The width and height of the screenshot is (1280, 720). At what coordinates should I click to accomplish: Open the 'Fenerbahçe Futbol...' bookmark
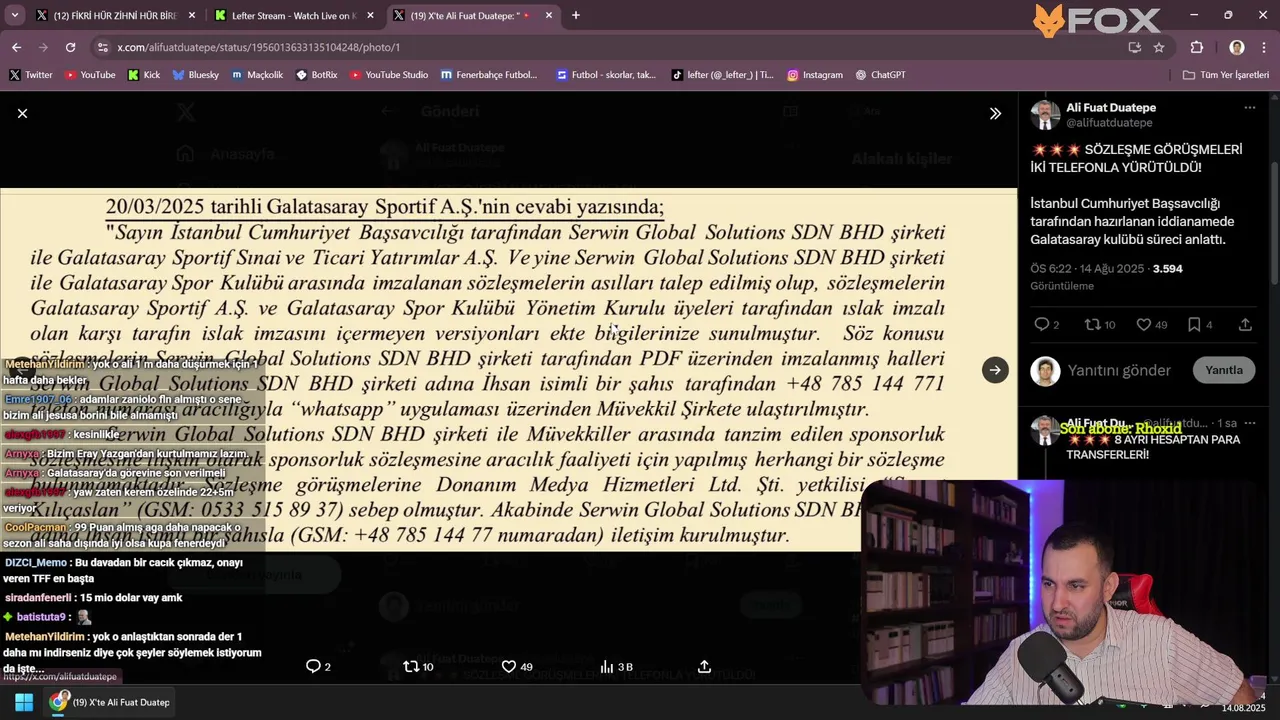[x=488, y=75]
